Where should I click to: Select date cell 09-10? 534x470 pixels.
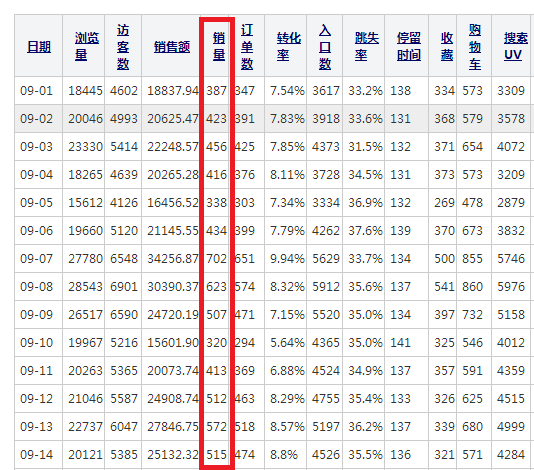tap(36, 342)
